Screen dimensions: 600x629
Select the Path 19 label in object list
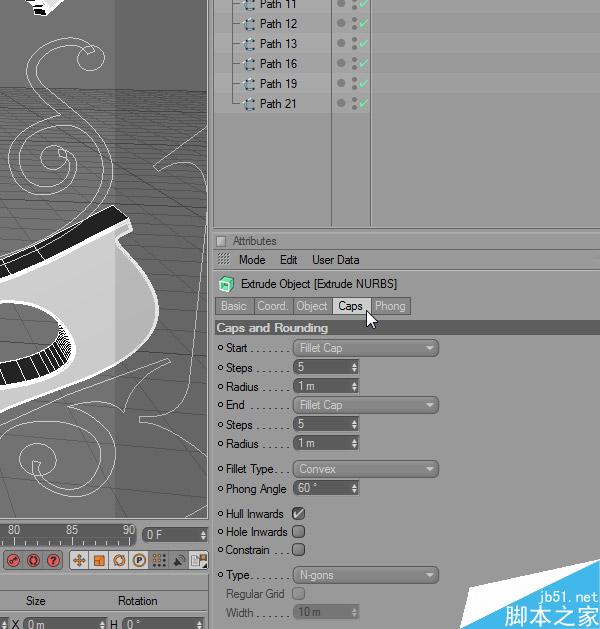point(278,83)
